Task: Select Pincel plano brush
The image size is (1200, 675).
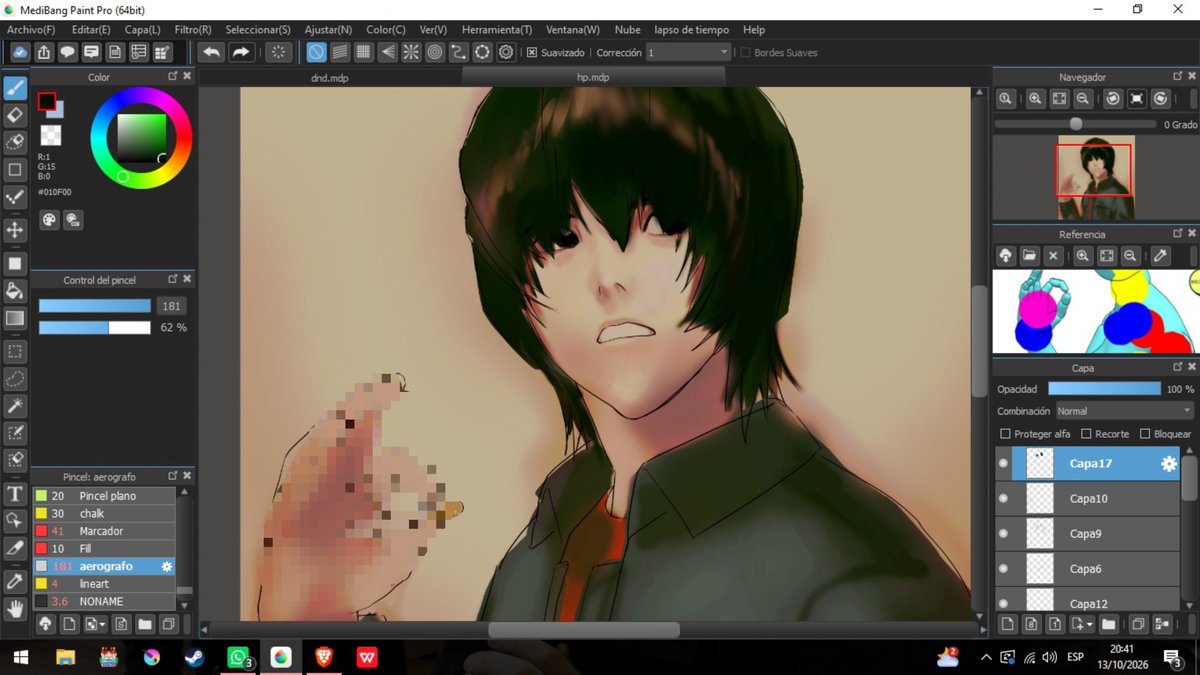Action: (104, 496)
